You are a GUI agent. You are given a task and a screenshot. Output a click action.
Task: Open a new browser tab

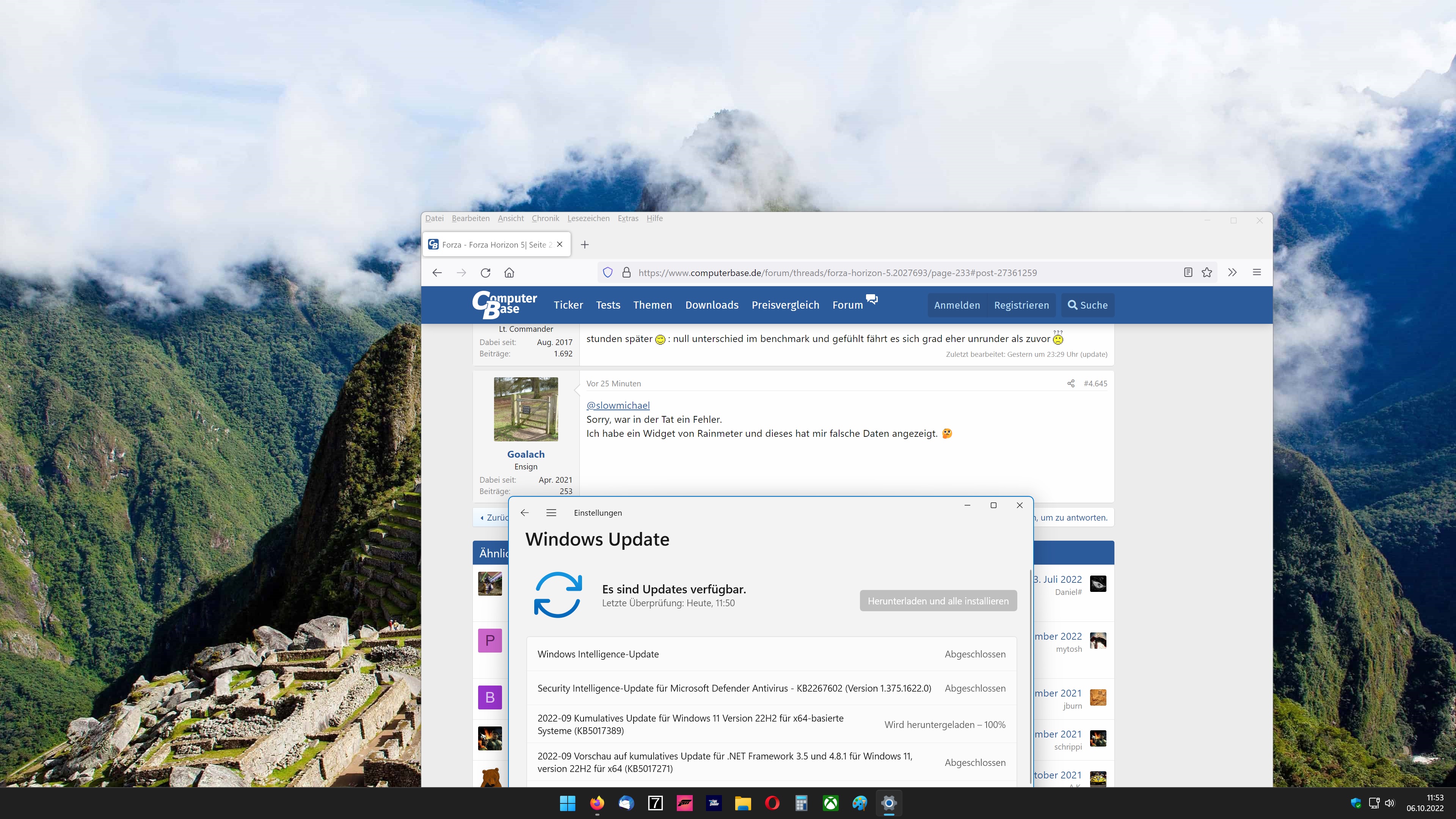(585, 245)
